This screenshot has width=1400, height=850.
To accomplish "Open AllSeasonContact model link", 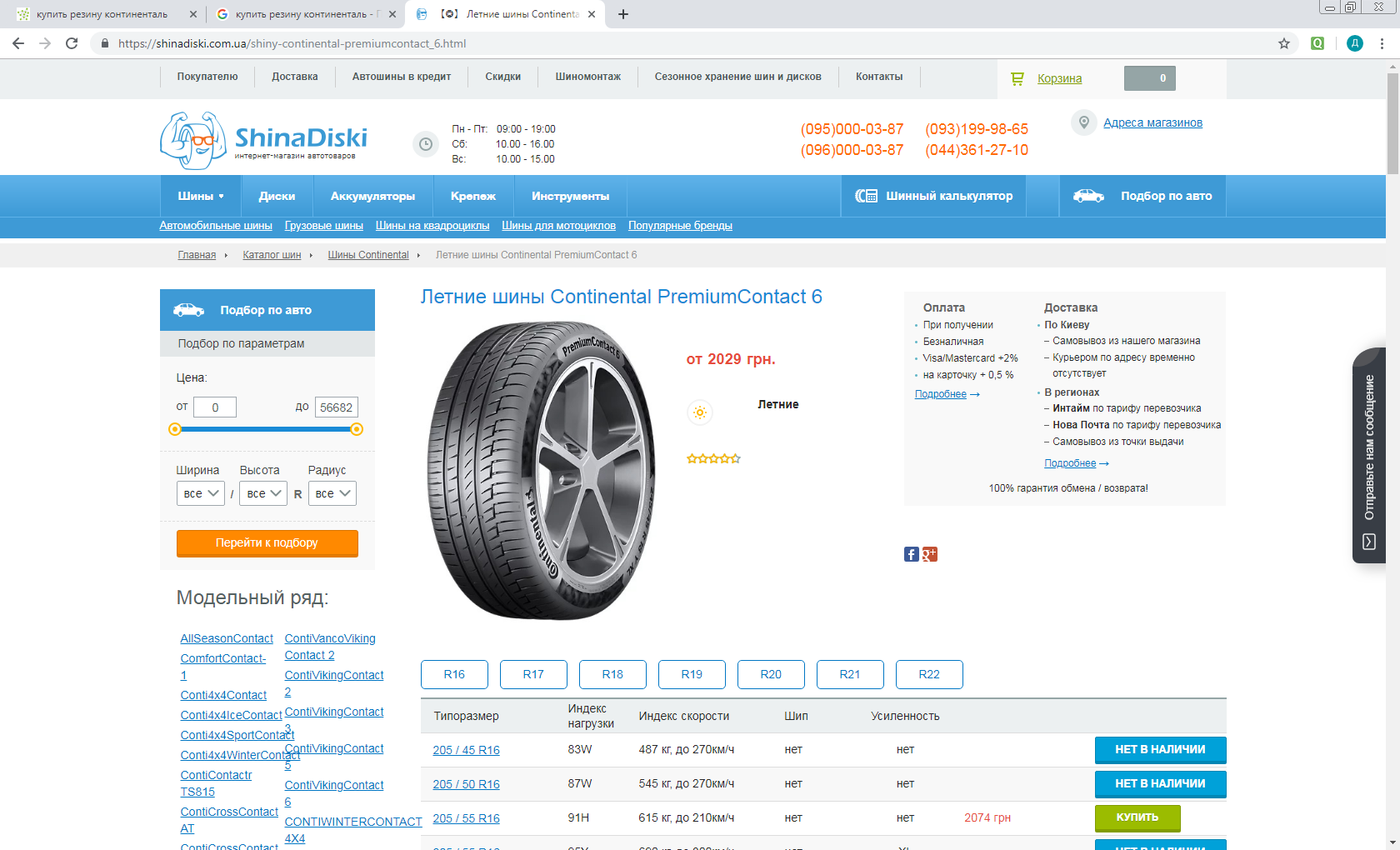I will tap(227, 638).
